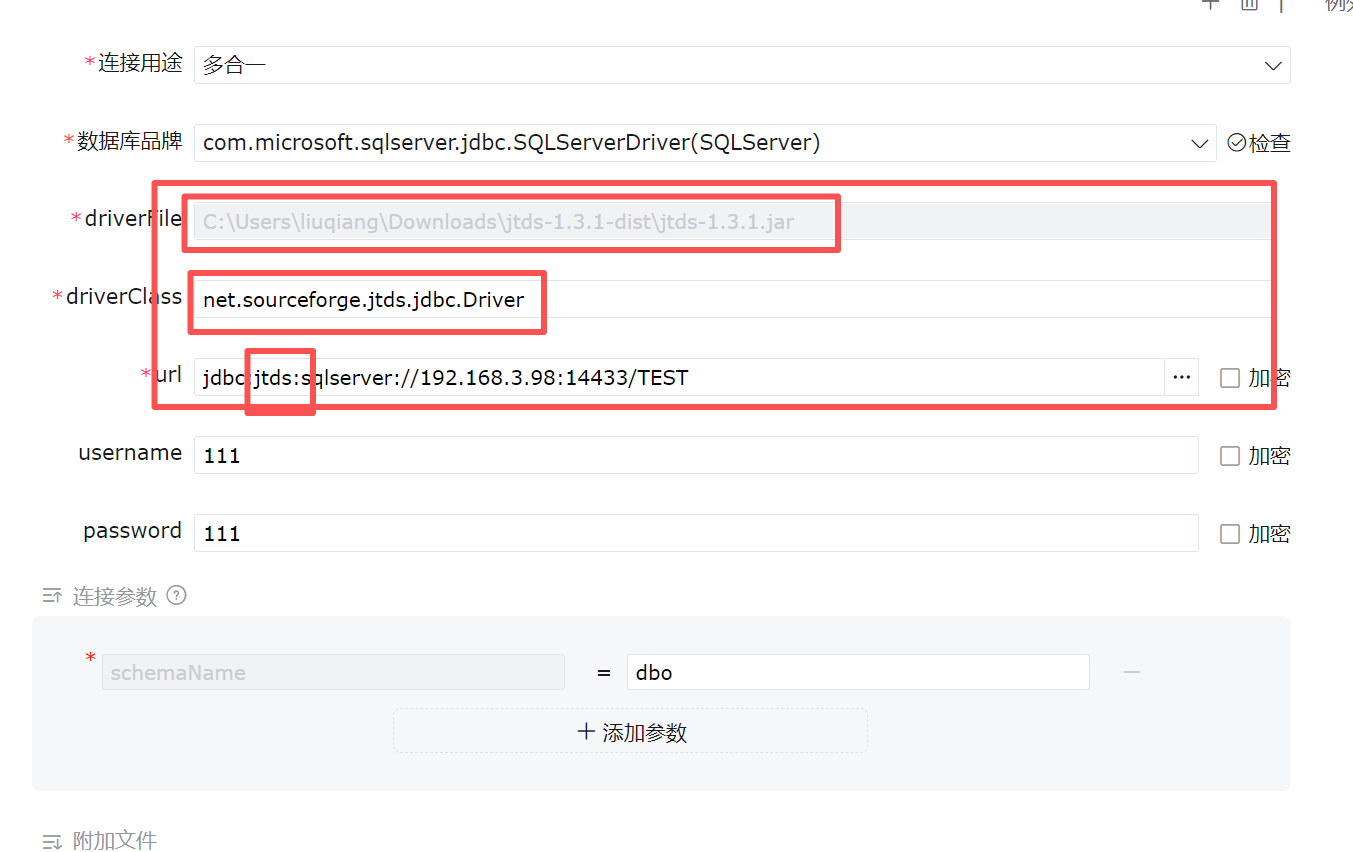This screenshot has width=1353, height=852.
Task: Expand the 附加文件 section
Action: click(x=52, y=841)
